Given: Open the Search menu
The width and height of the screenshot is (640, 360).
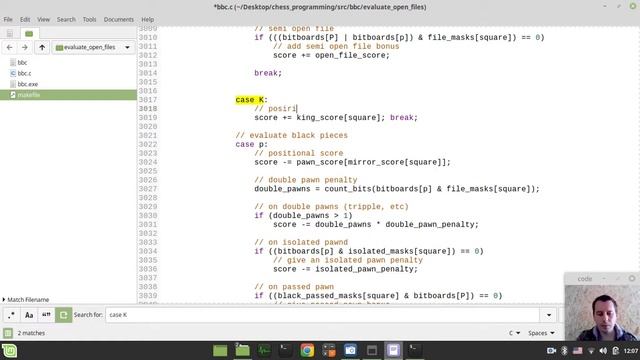Looking at the screenshot, I should tap(66, 19).
